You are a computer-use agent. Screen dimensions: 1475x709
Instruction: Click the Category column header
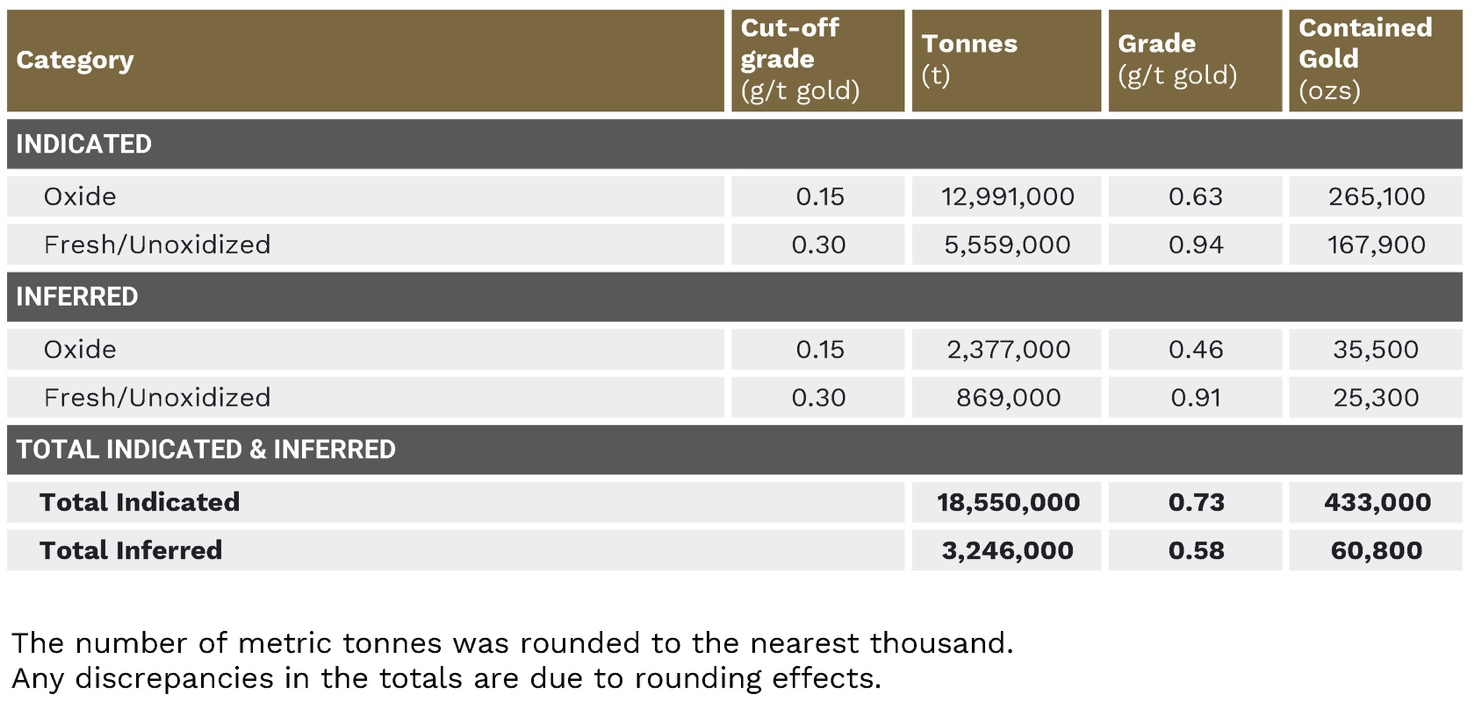point(75,60)
